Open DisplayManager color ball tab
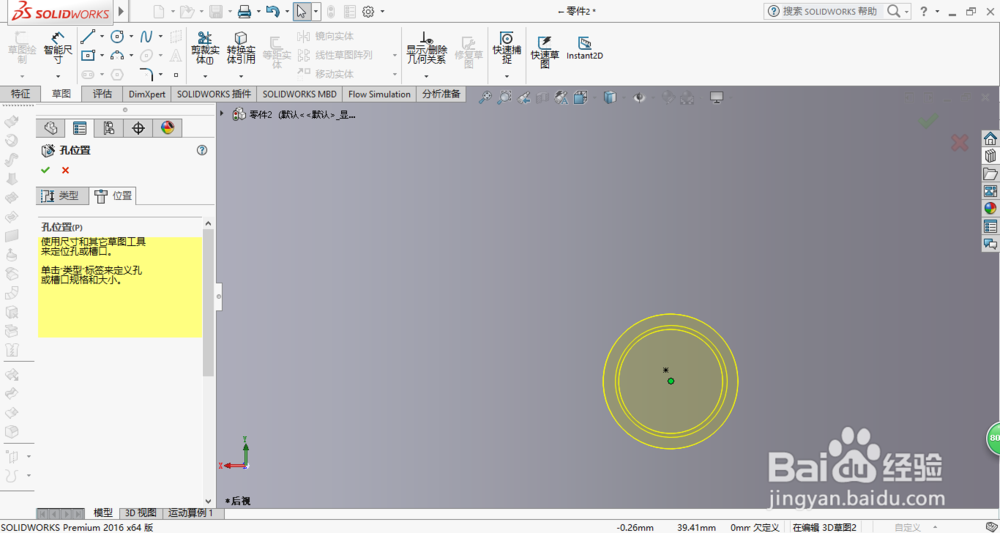Image resolution: width=1000 pixels, height=533 pixels. pos(167,128)
